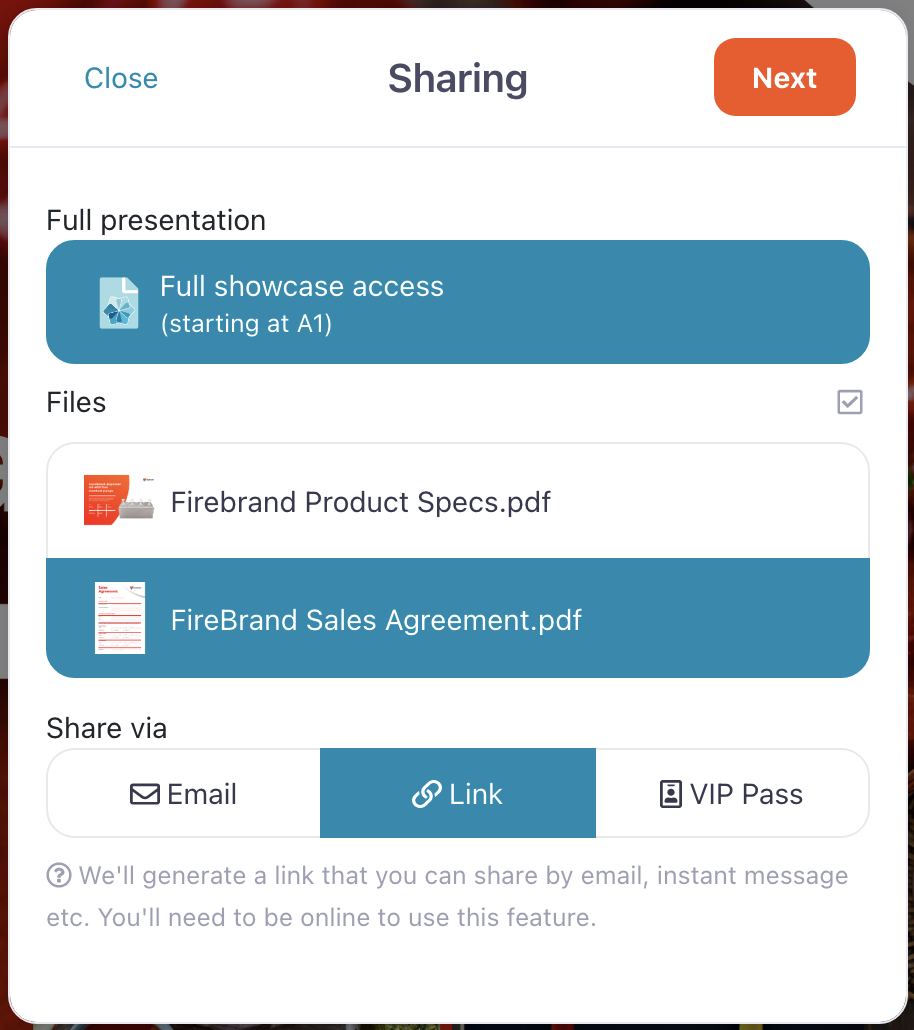Deselect the FireBrand Sales Agreement.pdf file name
This screenshot has height=1030, width=914.
point(377,620)
